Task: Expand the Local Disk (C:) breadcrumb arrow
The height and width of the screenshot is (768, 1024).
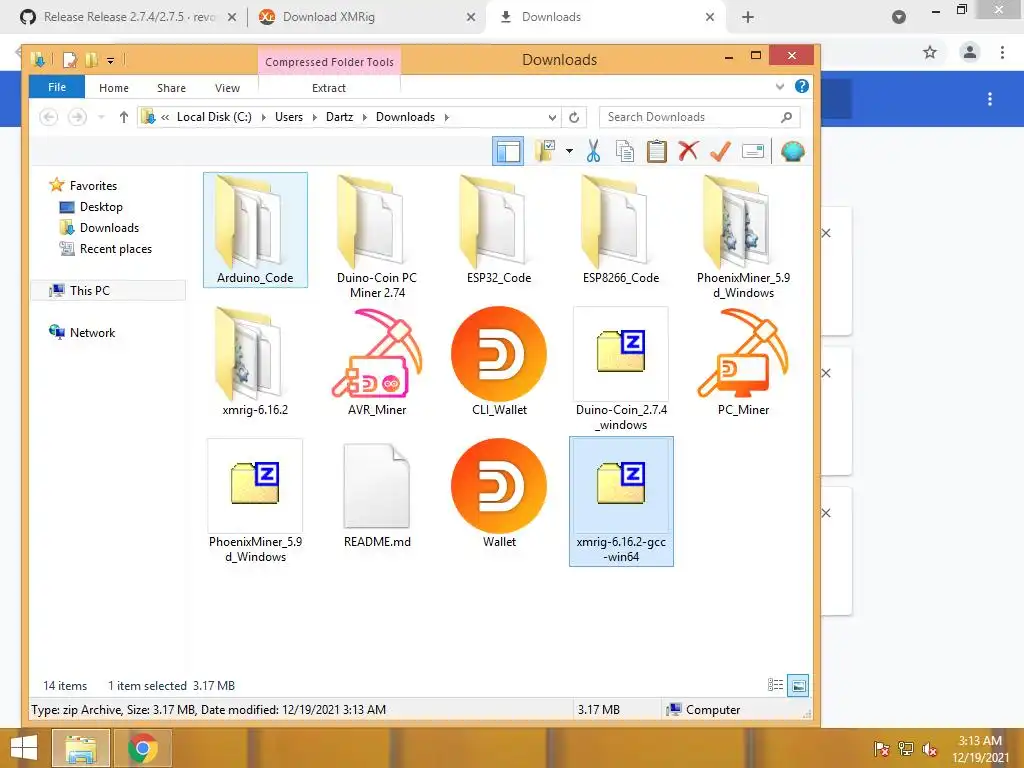Action: pos(263,118)
